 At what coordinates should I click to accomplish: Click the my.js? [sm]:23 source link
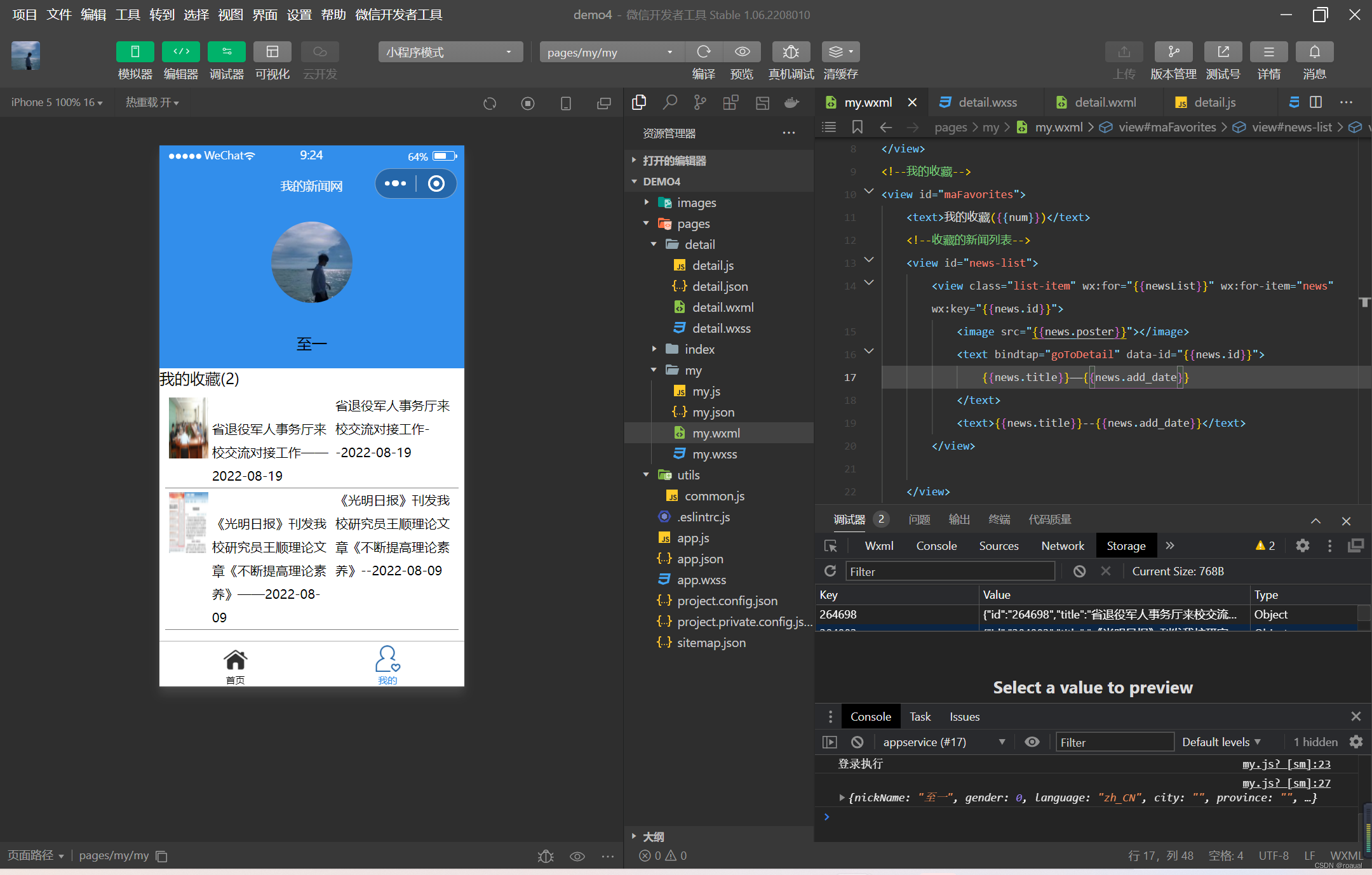[x=1286, y=764]
